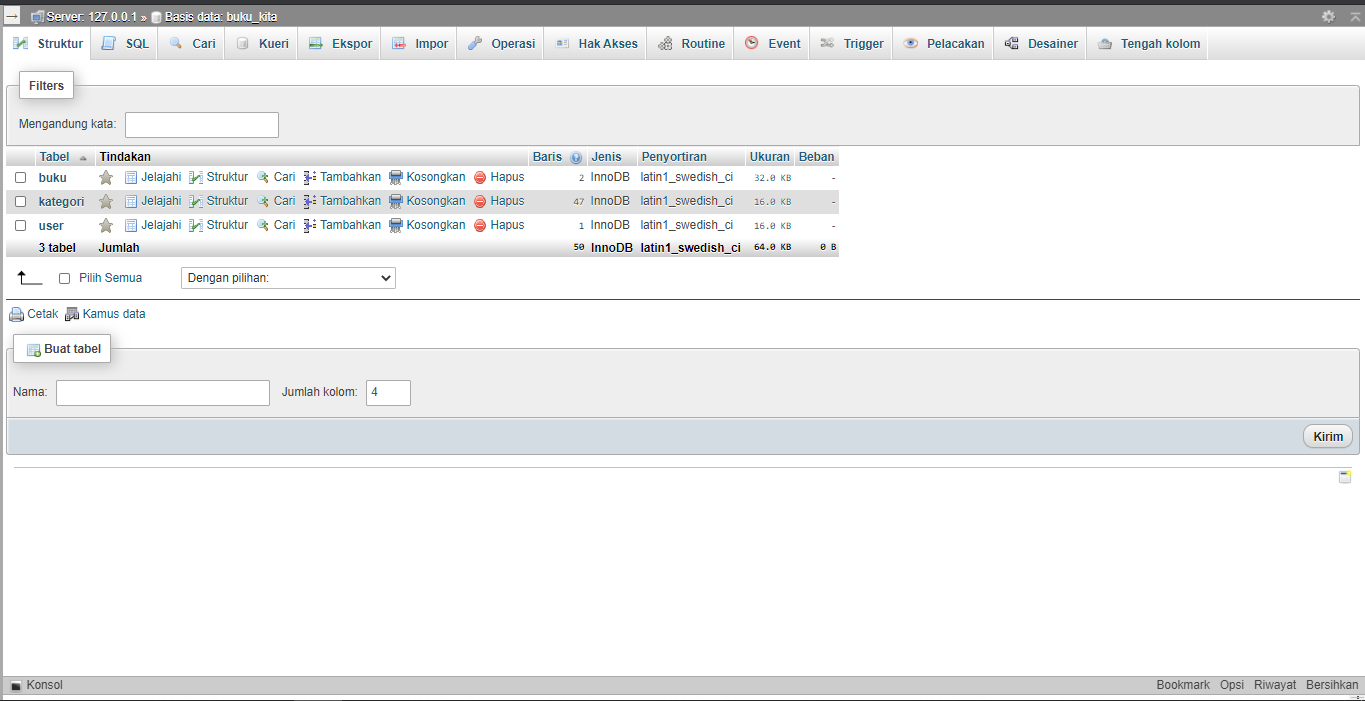Collapse the top navigation panel arrow

pos(1354,16)
